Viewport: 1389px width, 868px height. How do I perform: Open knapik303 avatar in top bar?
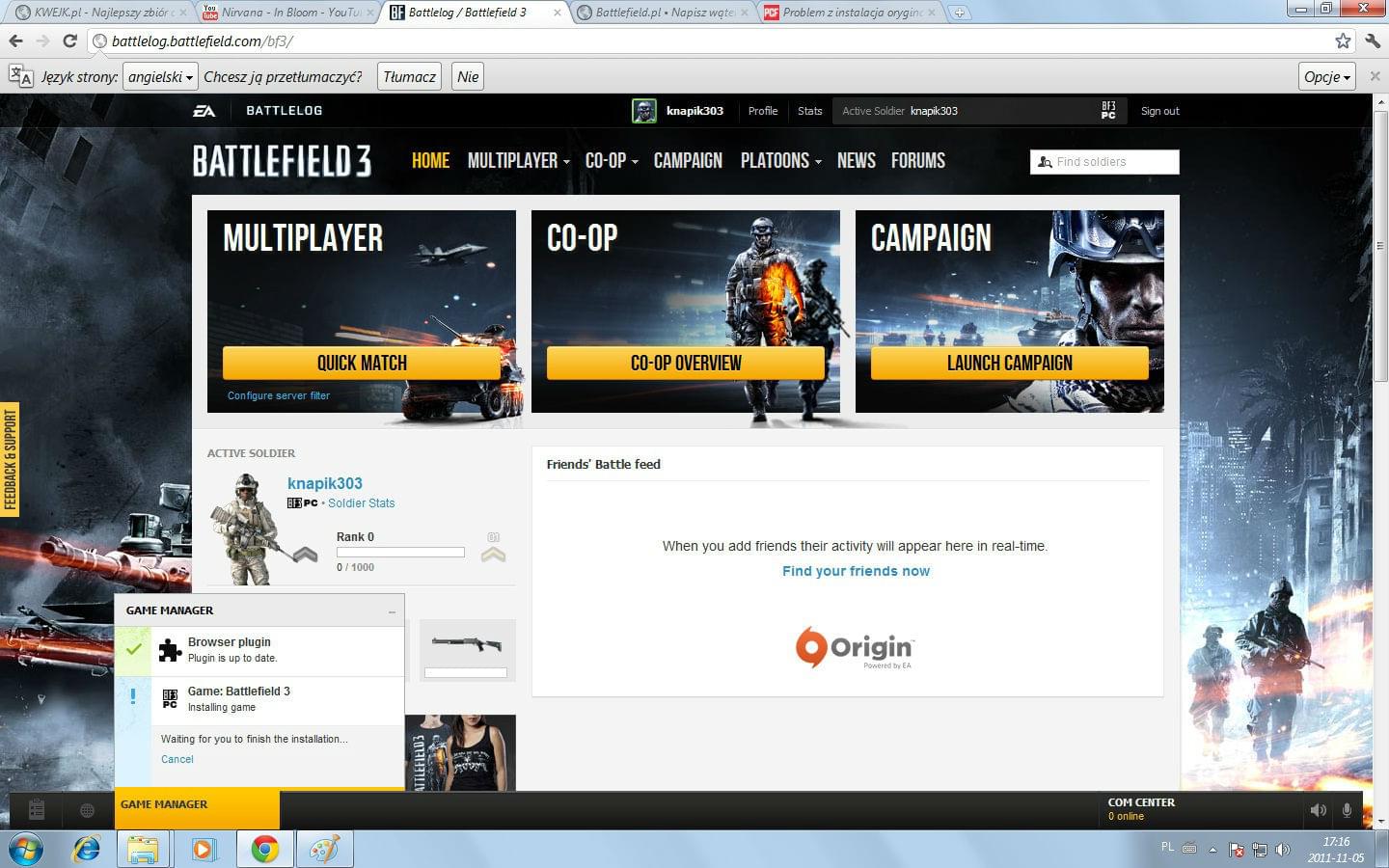[x=644, y=111]
